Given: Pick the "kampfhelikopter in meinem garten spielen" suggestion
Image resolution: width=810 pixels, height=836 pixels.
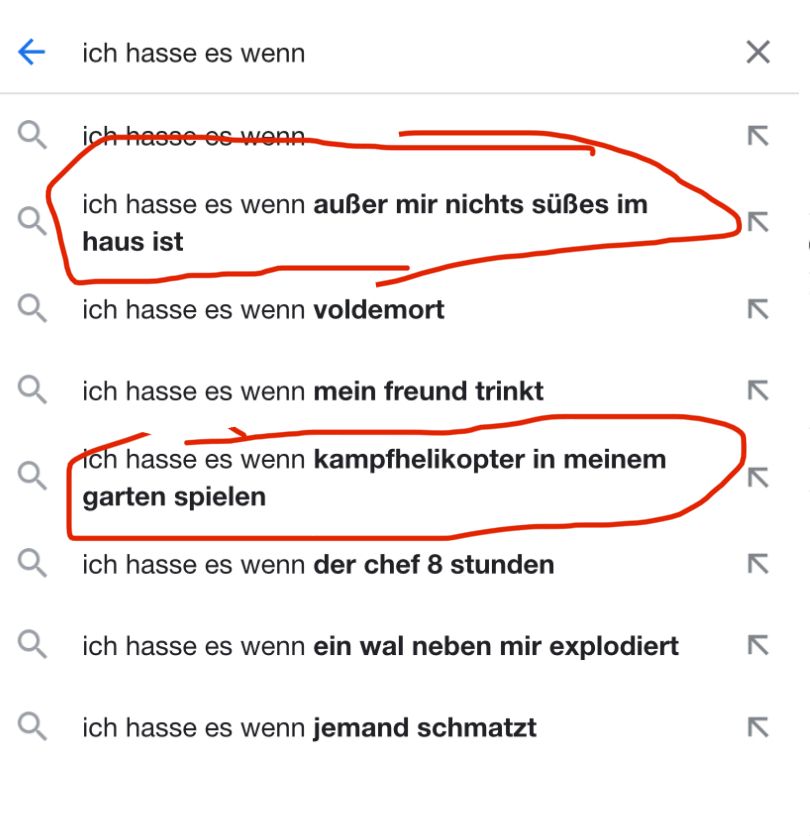Looking at the screenshot, I should (373, 478).
